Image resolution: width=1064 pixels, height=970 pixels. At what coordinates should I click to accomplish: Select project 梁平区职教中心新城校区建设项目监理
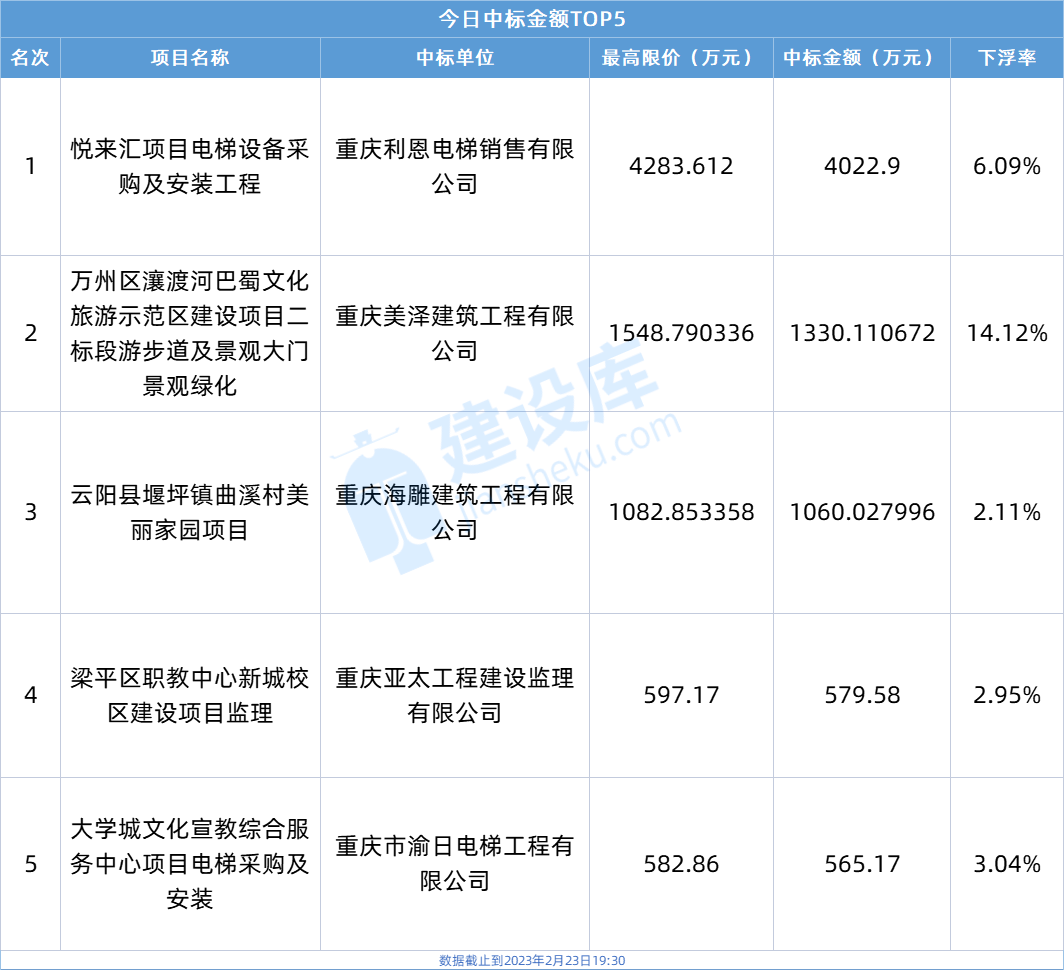click(x=190, y=696)
